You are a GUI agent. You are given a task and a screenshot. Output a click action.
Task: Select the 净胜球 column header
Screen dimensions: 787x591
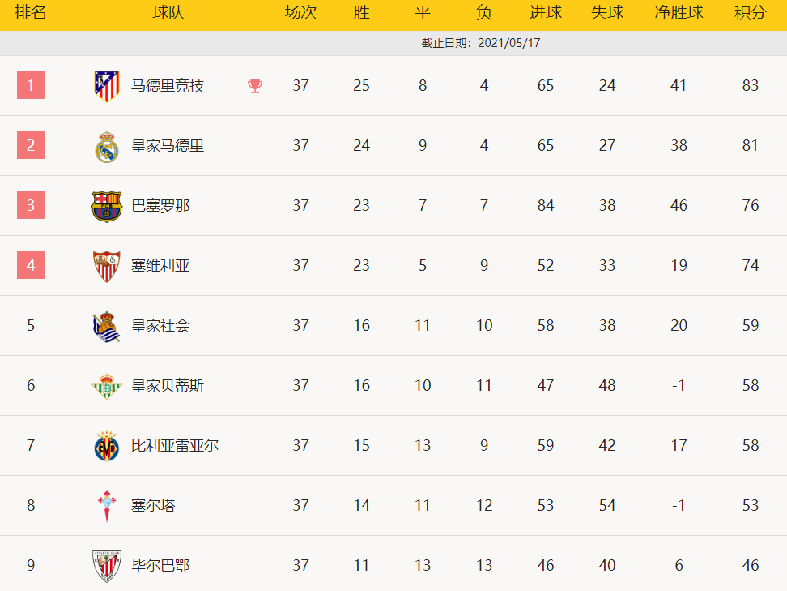[x=679, y=12]
